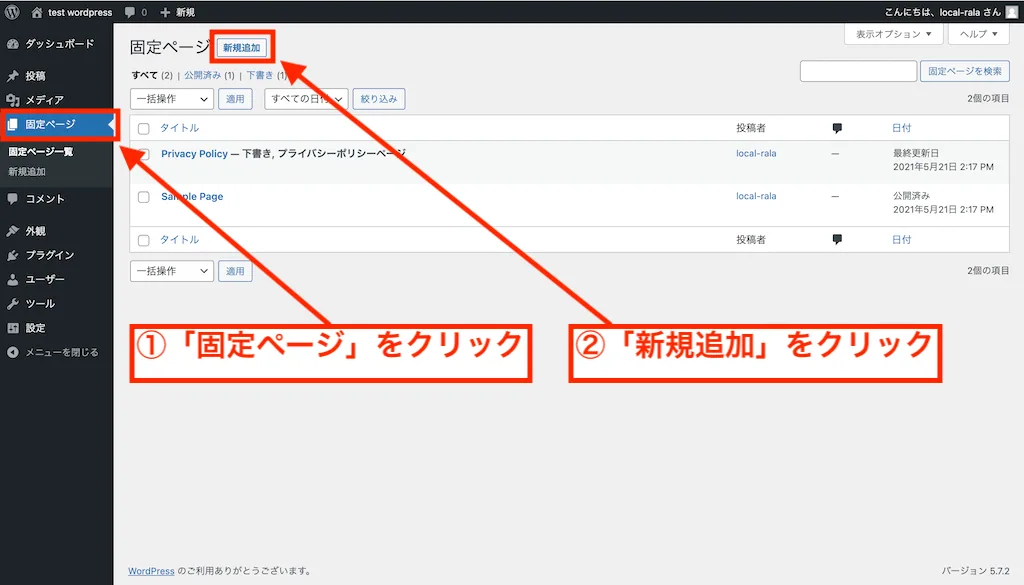Open the top 一括操作 bulk actions dropdown

(172, 99)
